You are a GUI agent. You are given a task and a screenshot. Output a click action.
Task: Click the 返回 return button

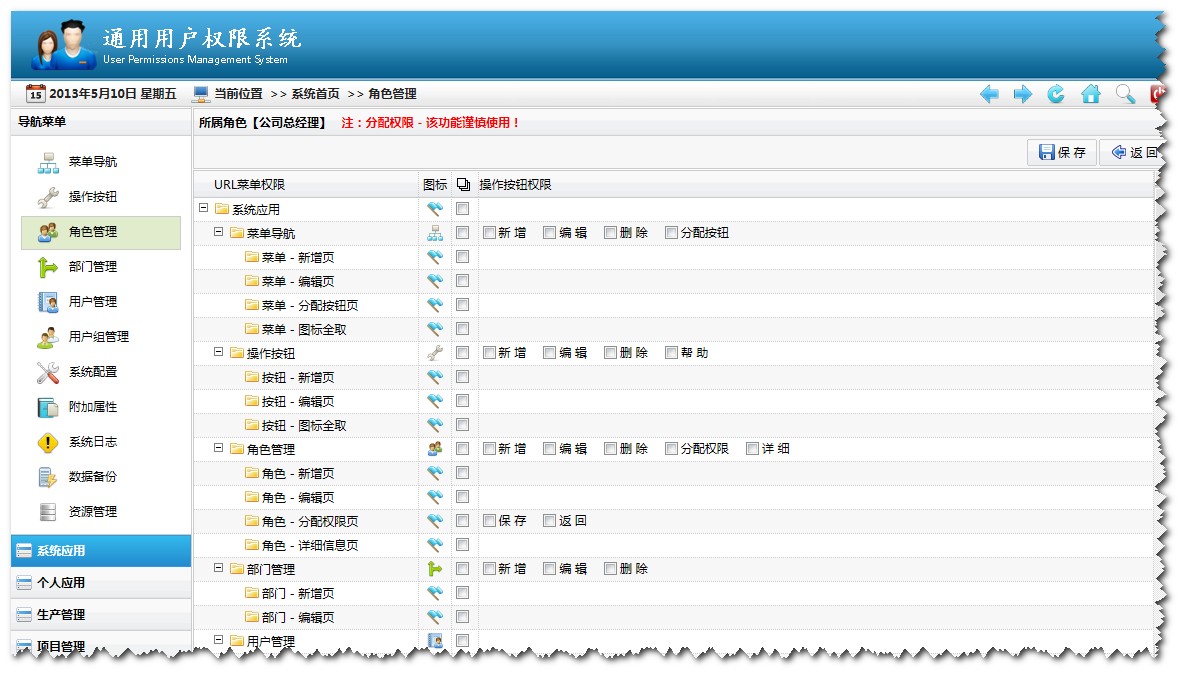point(1133,151)
